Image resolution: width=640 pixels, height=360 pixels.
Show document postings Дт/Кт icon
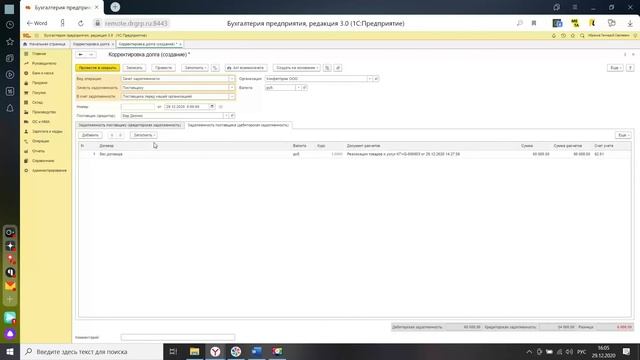pyautogui.click(x=215, y=68)
